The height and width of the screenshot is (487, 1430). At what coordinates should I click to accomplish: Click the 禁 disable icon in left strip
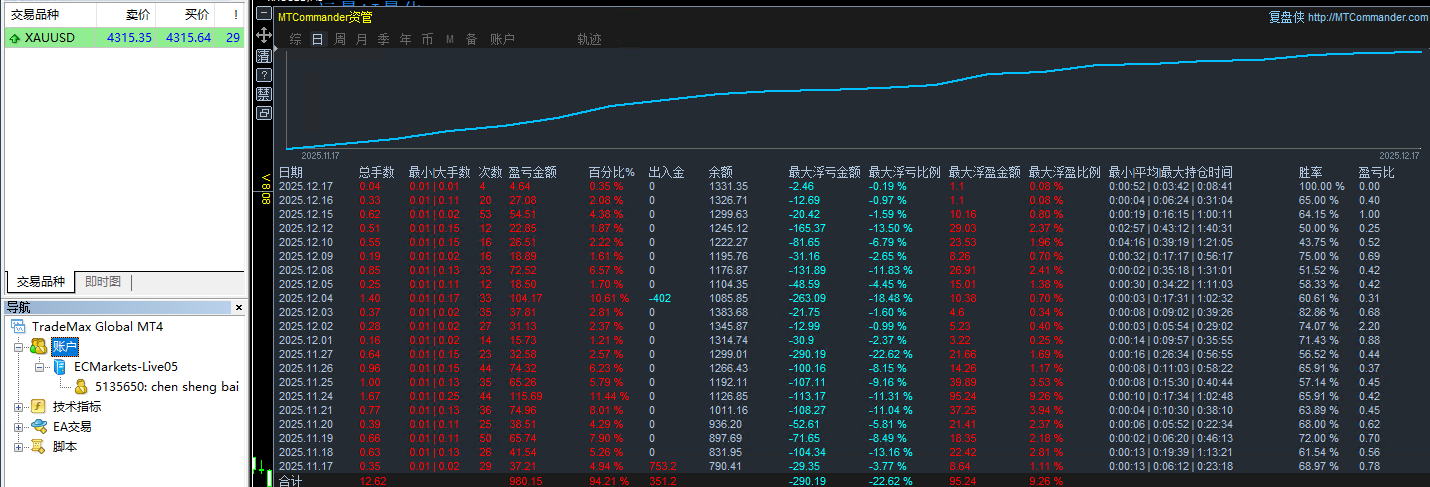264,94
